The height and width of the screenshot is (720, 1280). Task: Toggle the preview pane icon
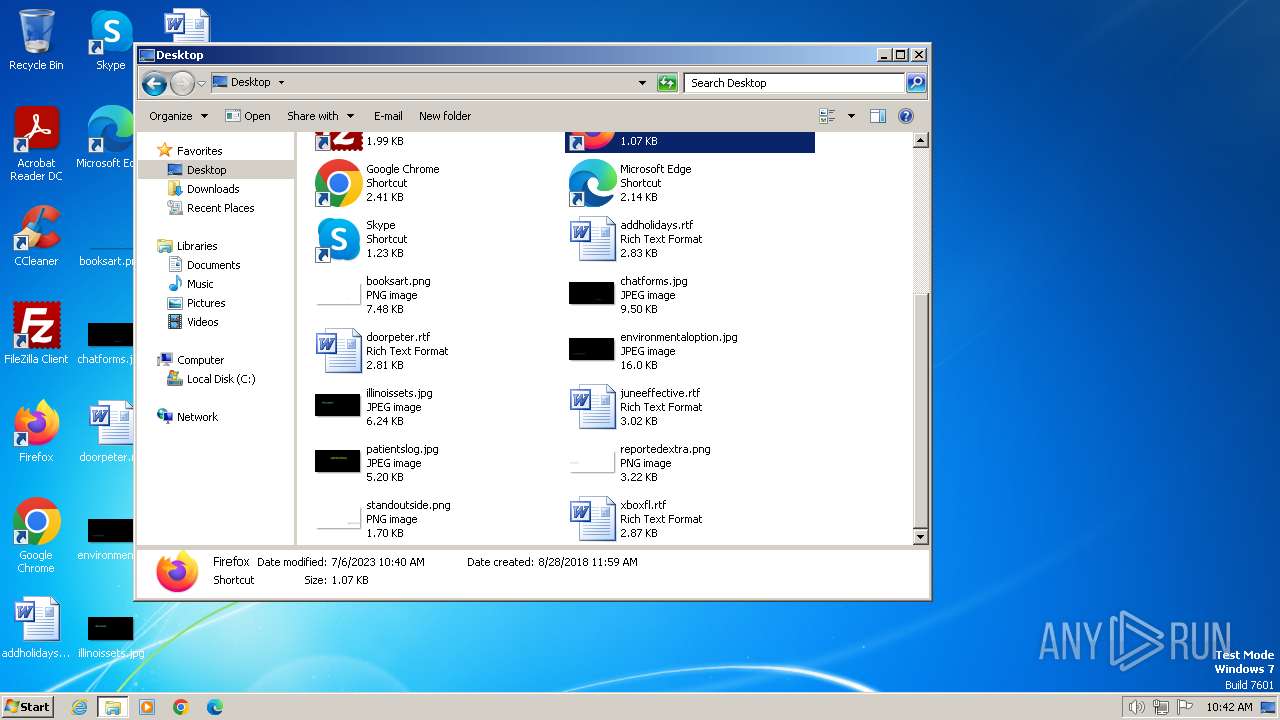(877, 116)
